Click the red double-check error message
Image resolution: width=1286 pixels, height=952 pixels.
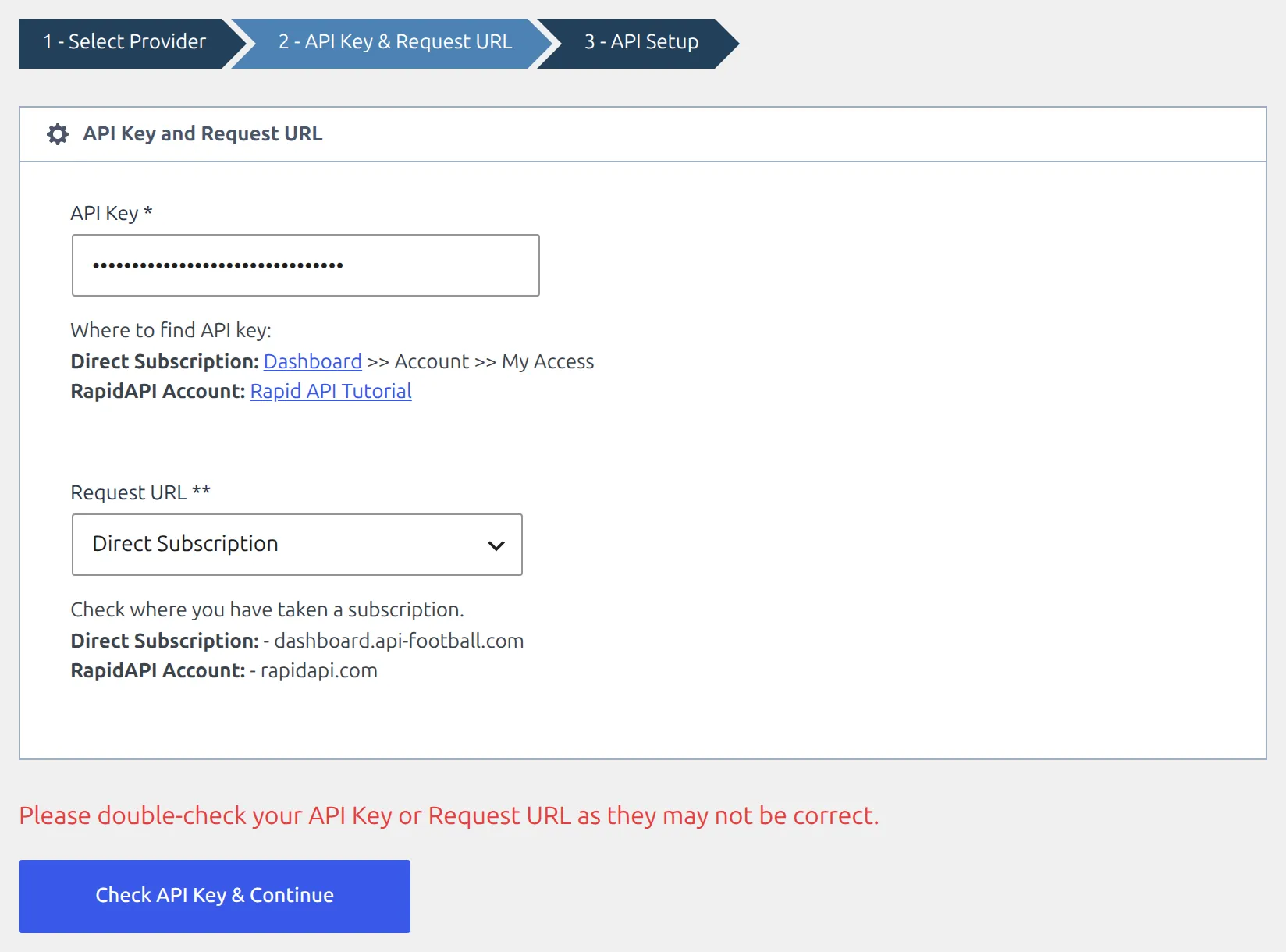pos(449,815)
